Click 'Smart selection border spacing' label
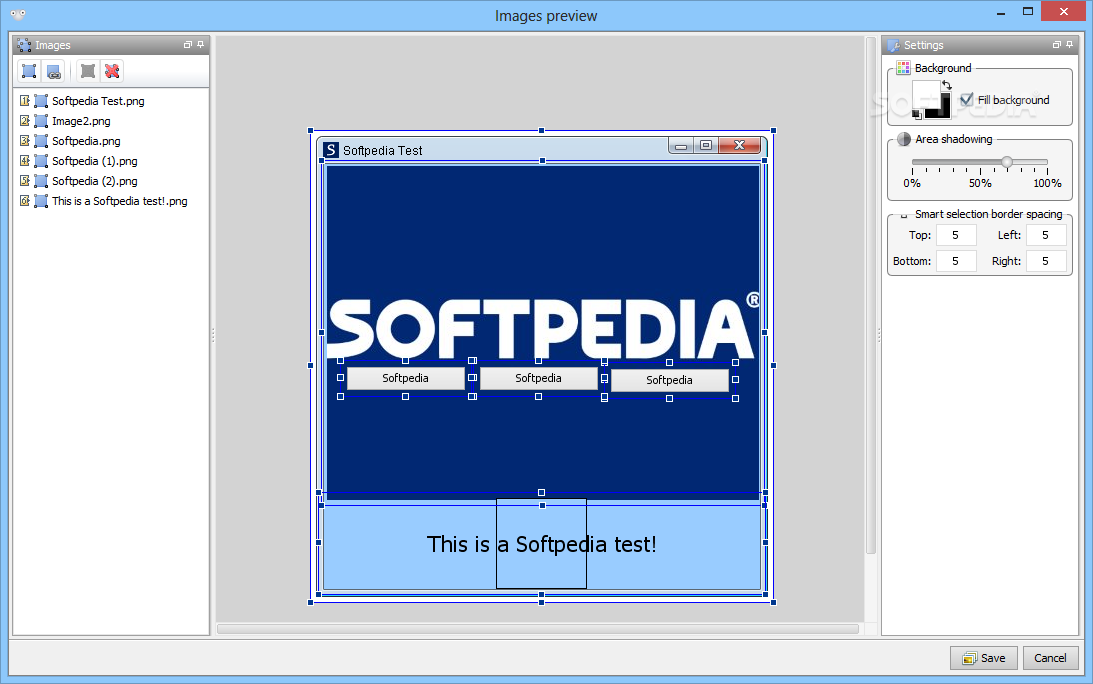The height and width of the screenshot is (684, 1093). (x=988, y=214)
